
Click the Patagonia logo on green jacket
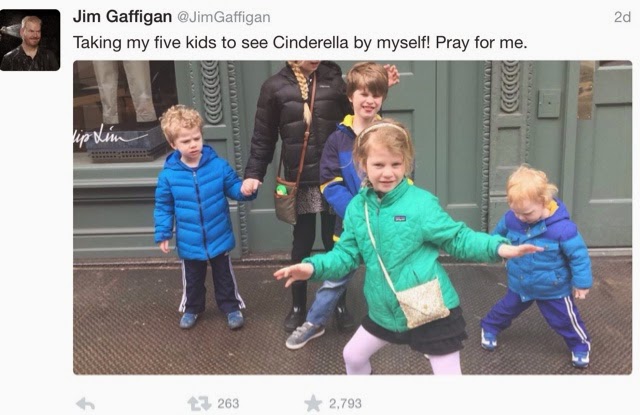(400, 219)
